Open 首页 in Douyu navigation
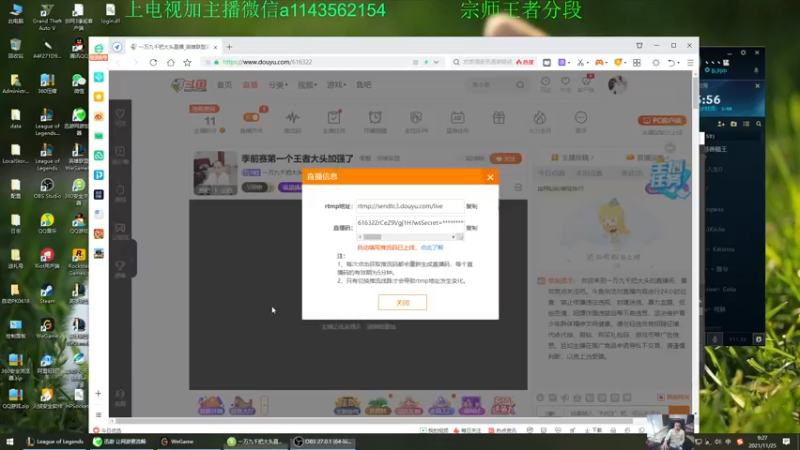The height and width of the screenshot is (450, 800). (x=224, y=85)
